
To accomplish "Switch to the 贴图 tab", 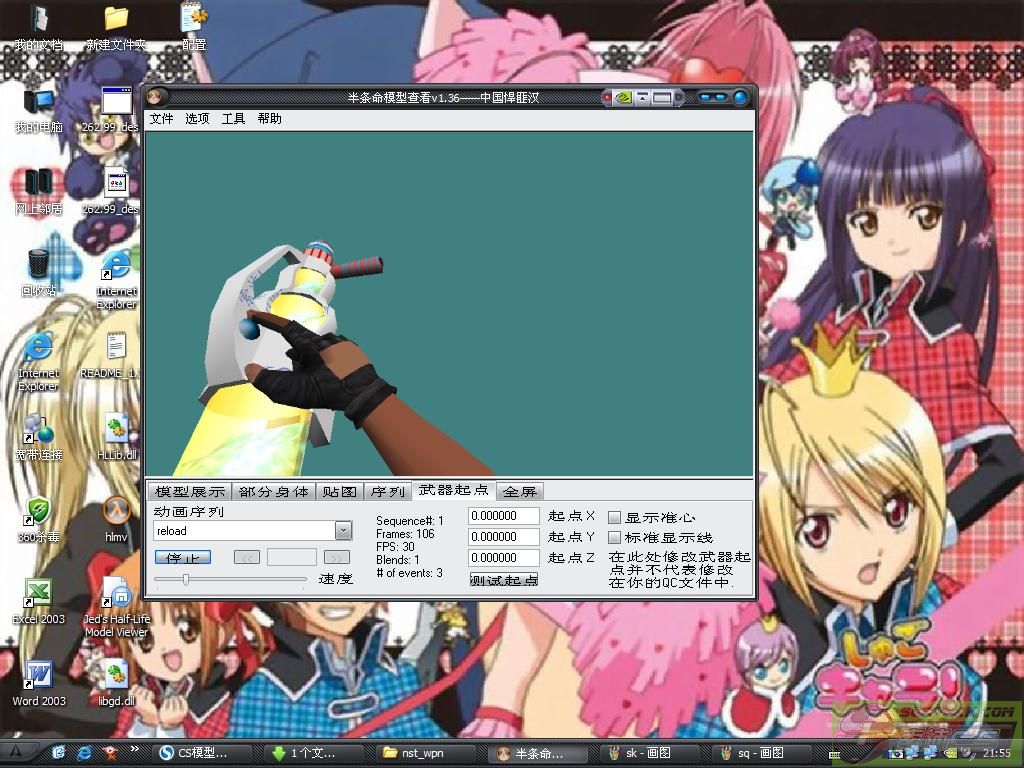I will (x=340, y=492).
